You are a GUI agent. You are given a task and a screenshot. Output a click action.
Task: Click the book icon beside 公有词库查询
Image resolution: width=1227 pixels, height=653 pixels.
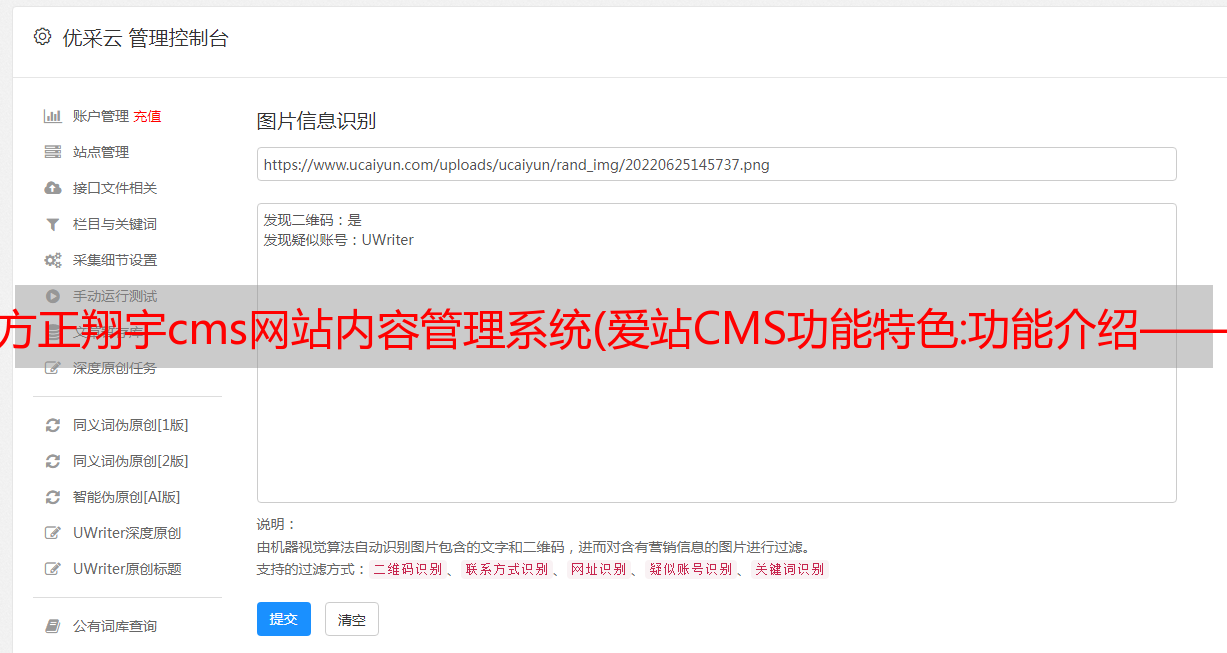pyautogui.click(x=53, y=626)
